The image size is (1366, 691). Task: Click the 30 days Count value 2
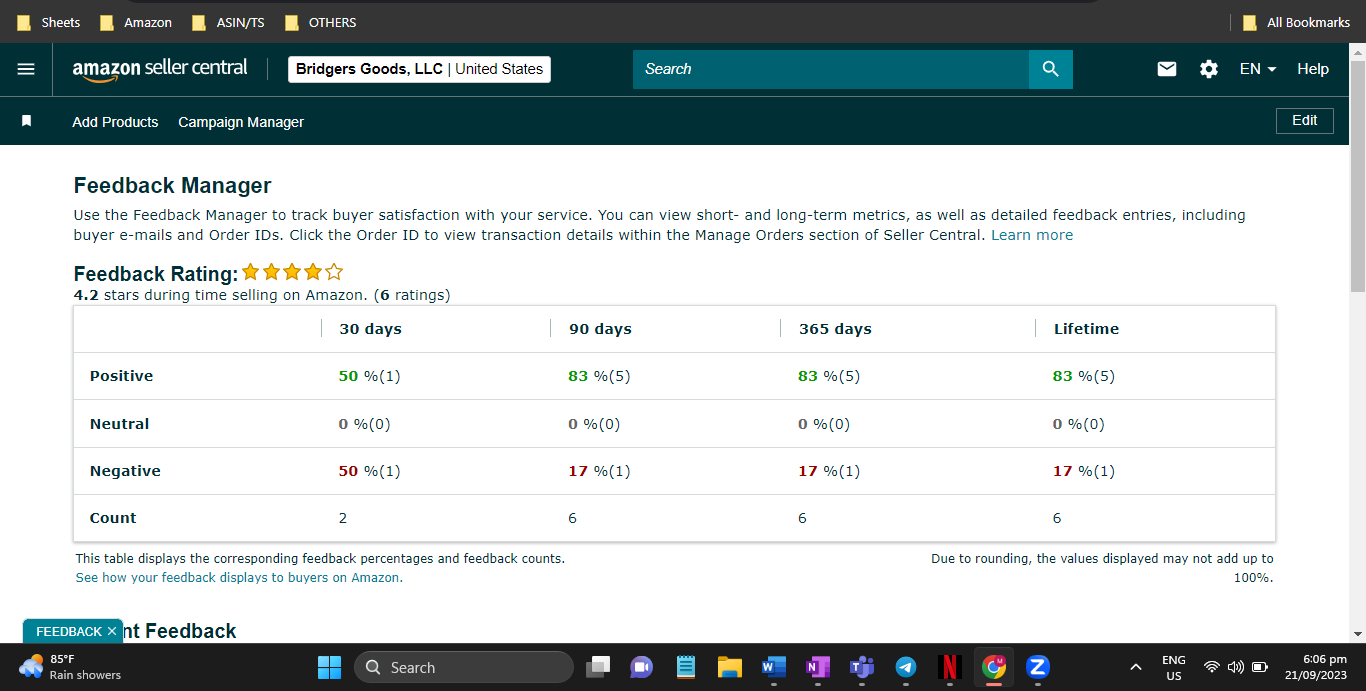tap(343, 518)
